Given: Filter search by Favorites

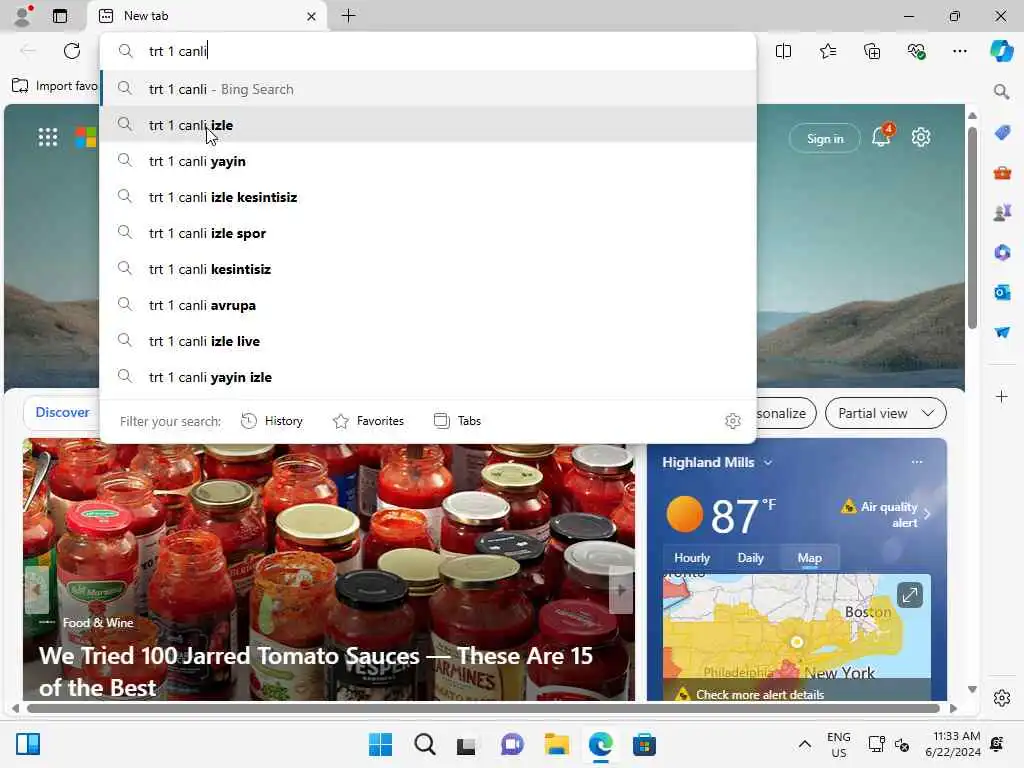Looking at the screenshot, I should (x=368, y=421).
